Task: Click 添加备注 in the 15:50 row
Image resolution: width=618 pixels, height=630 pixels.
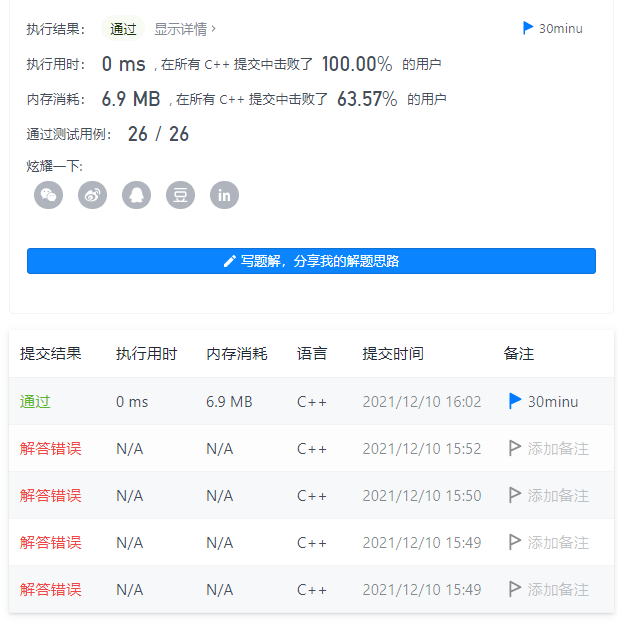Action: point(558,495)
